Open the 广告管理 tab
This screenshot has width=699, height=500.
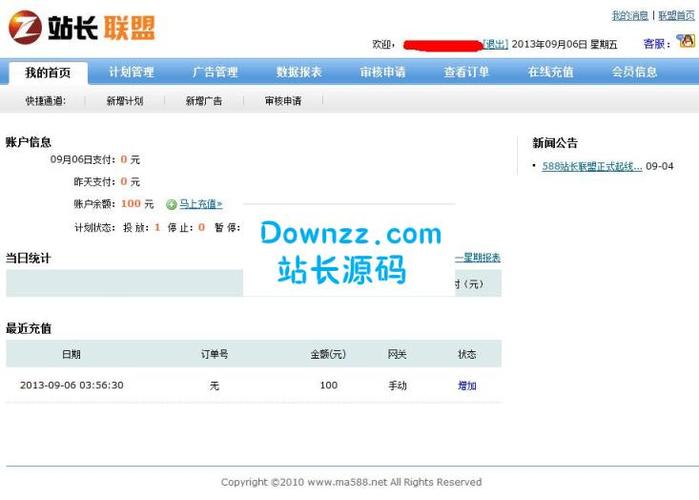(215, 72)
